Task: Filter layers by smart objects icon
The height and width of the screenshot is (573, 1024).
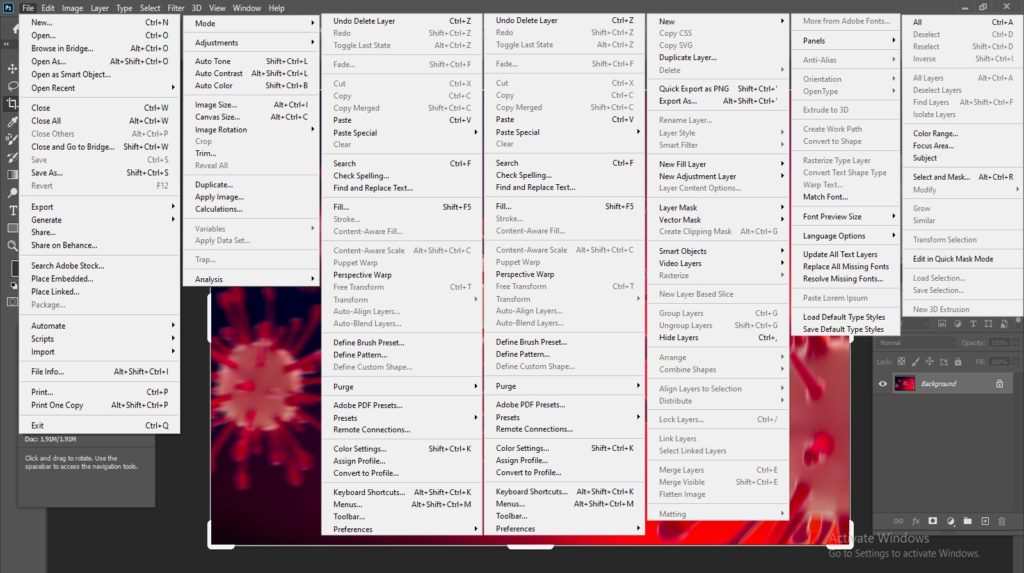Action: [x=1004, y=323]
